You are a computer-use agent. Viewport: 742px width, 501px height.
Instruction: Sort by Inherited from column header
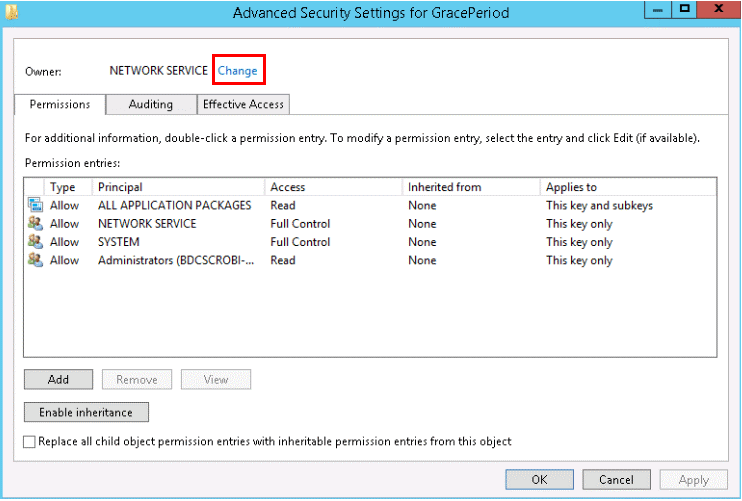click(471, 187)
